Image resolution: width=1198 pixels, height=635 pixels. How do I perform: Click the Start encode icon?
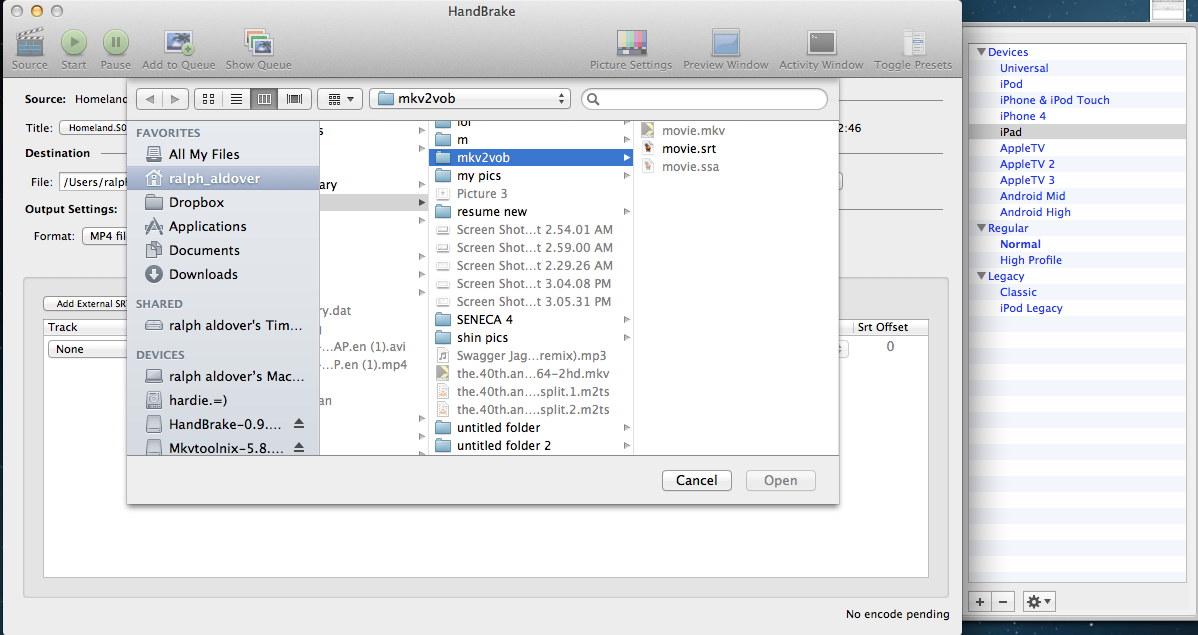point(73,43)
